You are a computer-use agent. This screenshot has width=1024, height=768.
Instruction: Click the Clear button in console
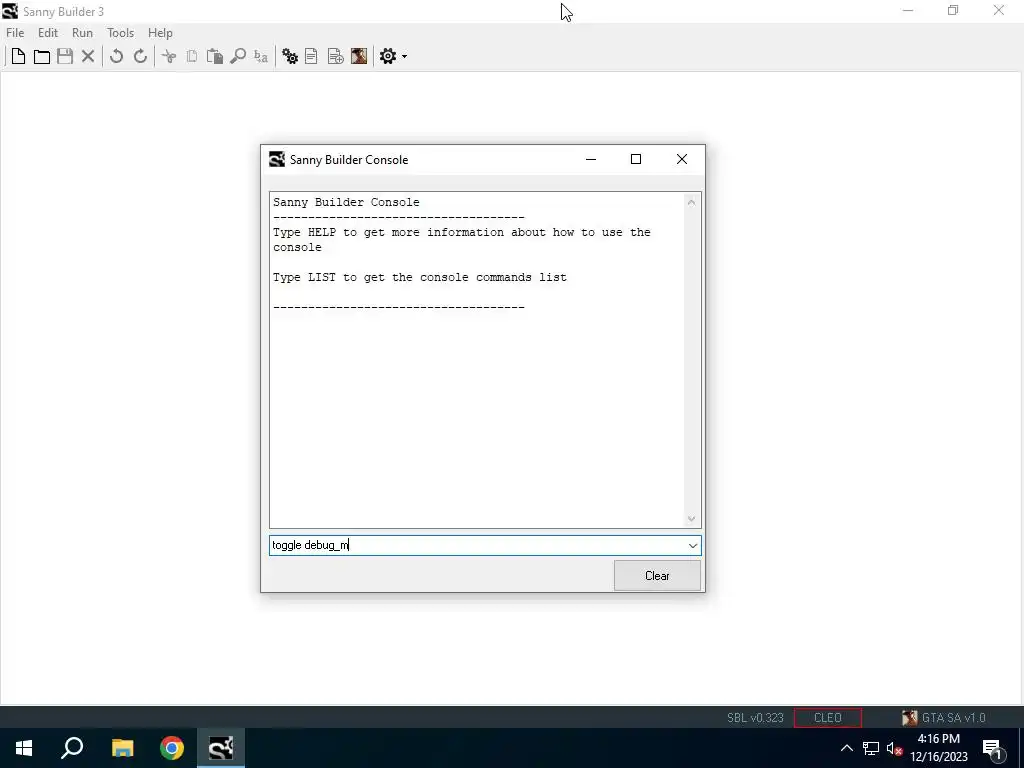(657, 575)
